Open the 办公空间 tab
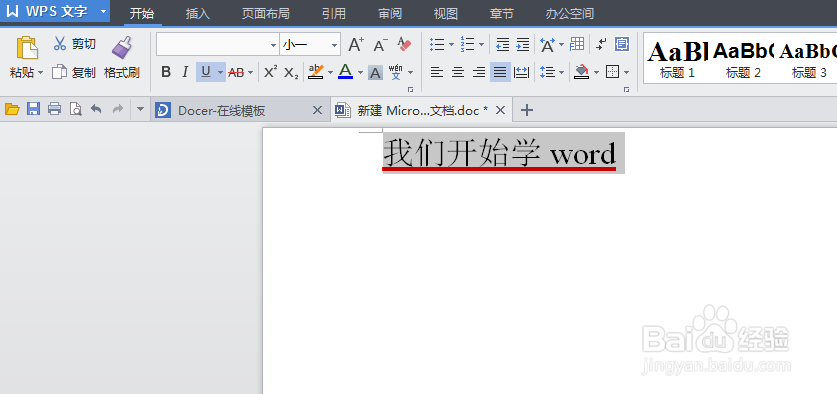This screenshot has width=837, height=394. pyautogui.click(x=570, y=13)
